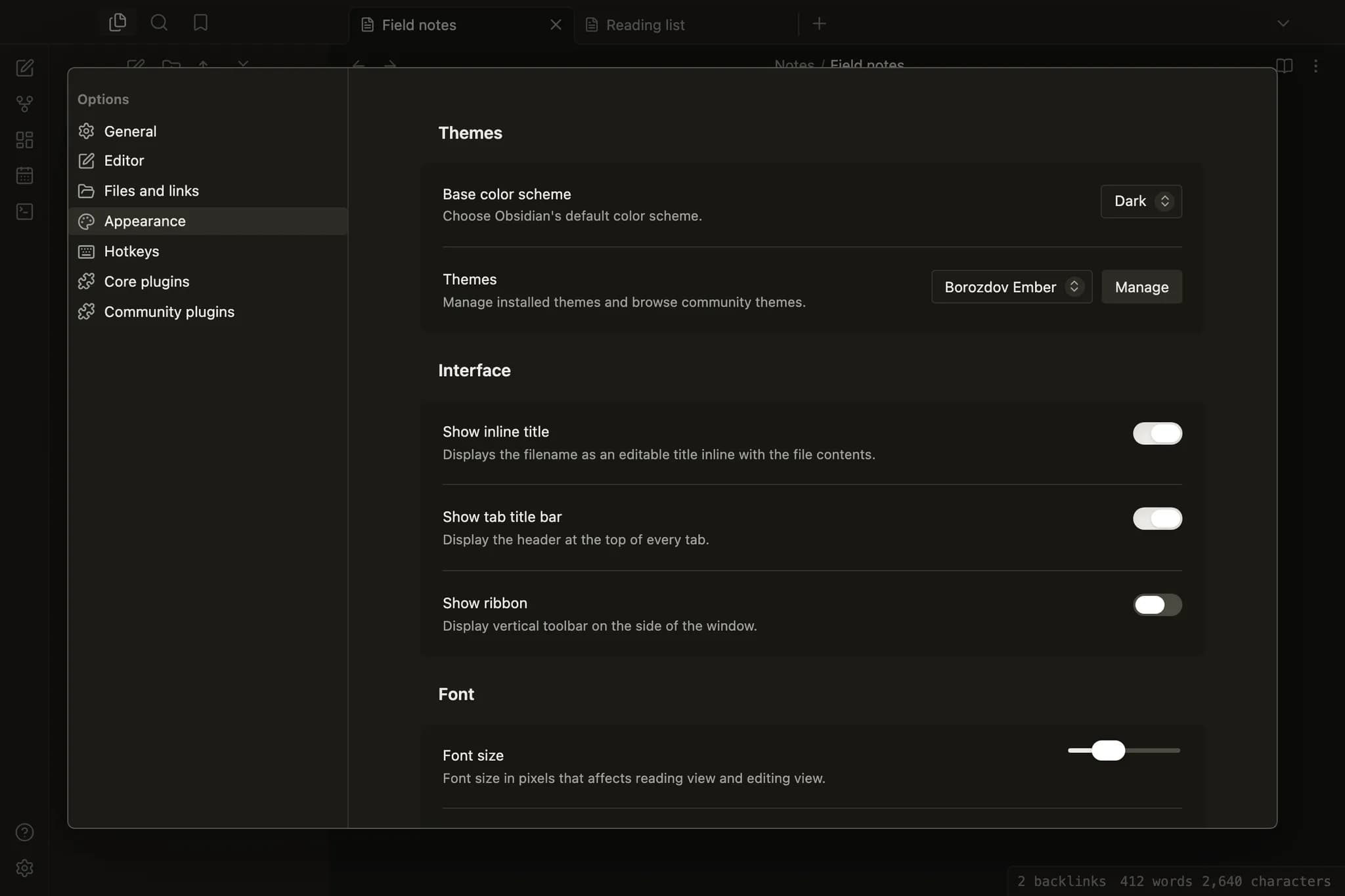Image resolution: width=1345 pixels, height=896 pixels.
Task: Create new note from ribbon icon
Action: click(24, 68)
